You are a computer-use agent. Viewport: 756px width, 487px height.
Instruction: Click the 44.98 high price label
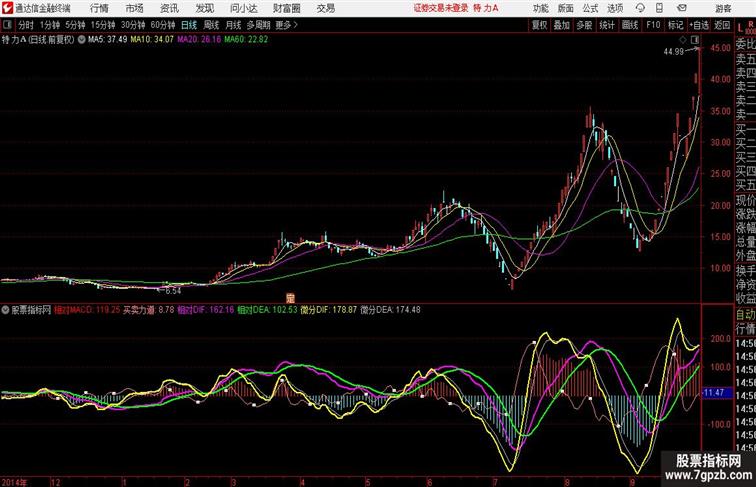(674, 52)
